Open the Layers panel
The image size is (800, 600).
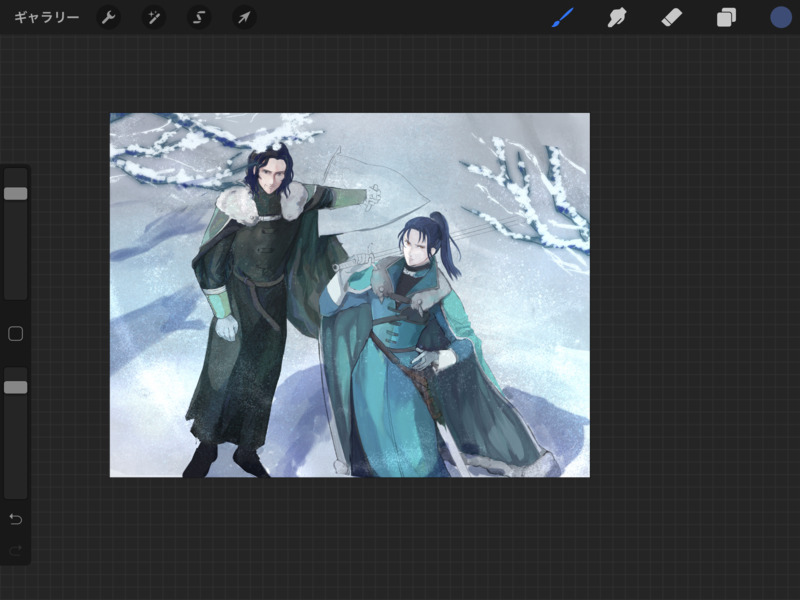pyautogui.click(x=726, y=18)
